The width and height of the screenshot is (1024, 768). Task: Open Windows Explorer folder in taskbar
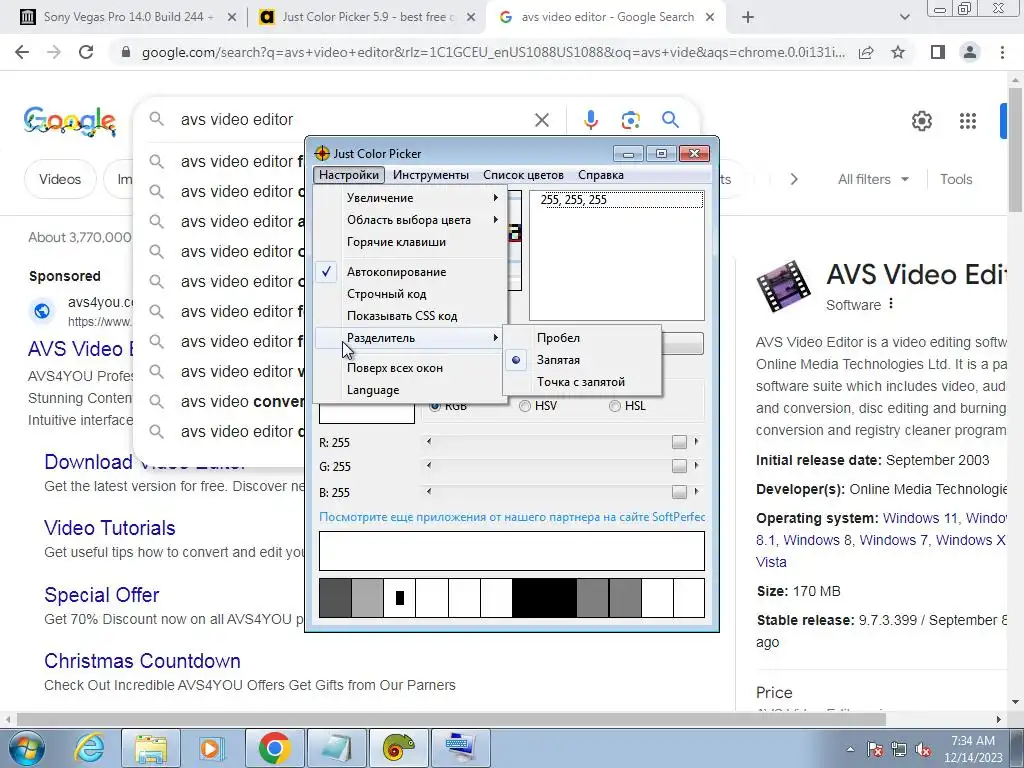click(151, 748)
